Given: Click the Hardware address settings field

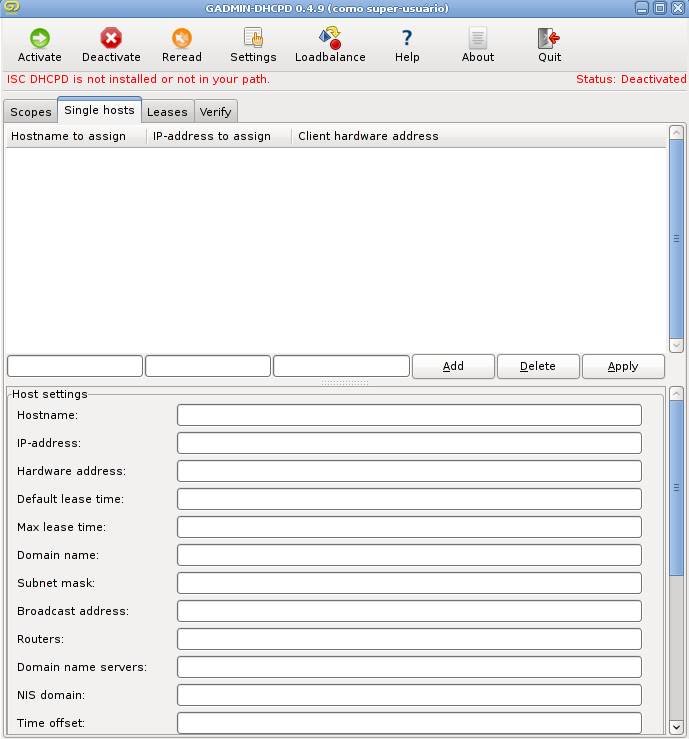Looking at the screenshot, I should pyautogui.click(x=409, y=471).
